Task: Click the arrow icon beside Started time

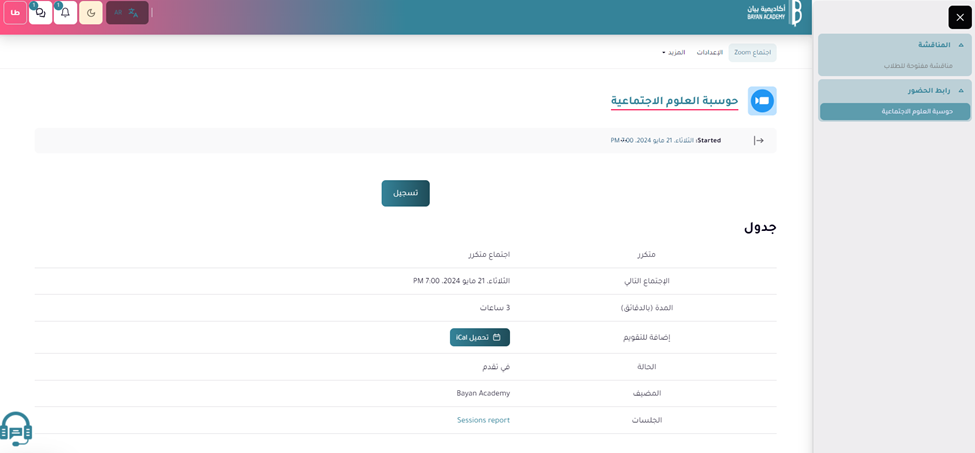Action: click(758, 141)
